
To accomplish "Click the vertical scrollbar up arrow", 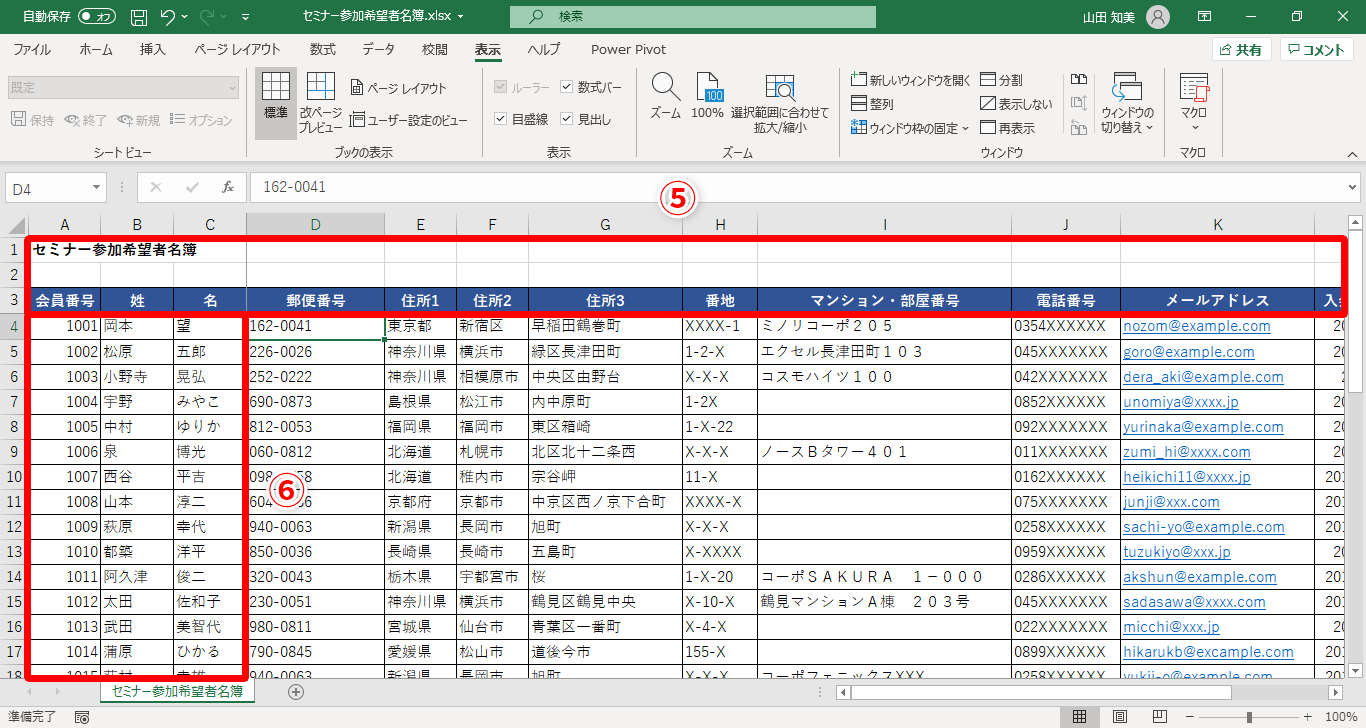I will click(1356, 223).
